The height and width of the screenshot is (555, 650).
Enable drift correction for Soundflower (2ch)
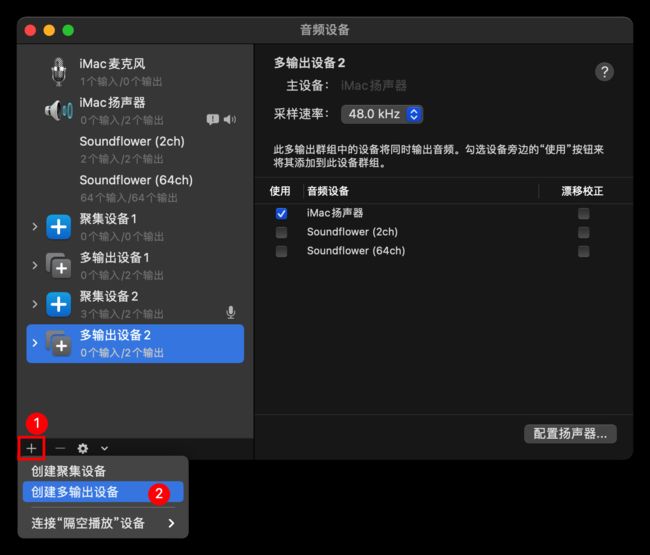point(584,232)
